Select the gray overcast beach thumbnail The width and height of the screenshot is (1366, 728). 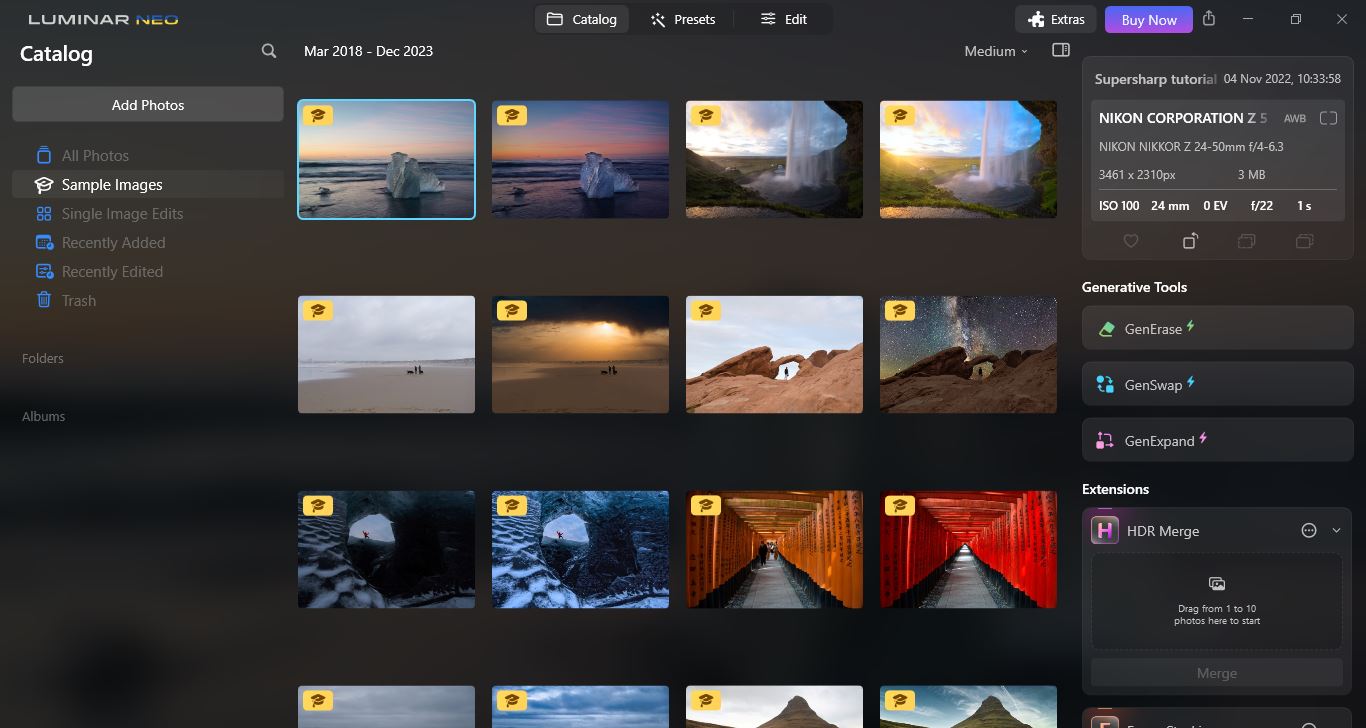386,354
